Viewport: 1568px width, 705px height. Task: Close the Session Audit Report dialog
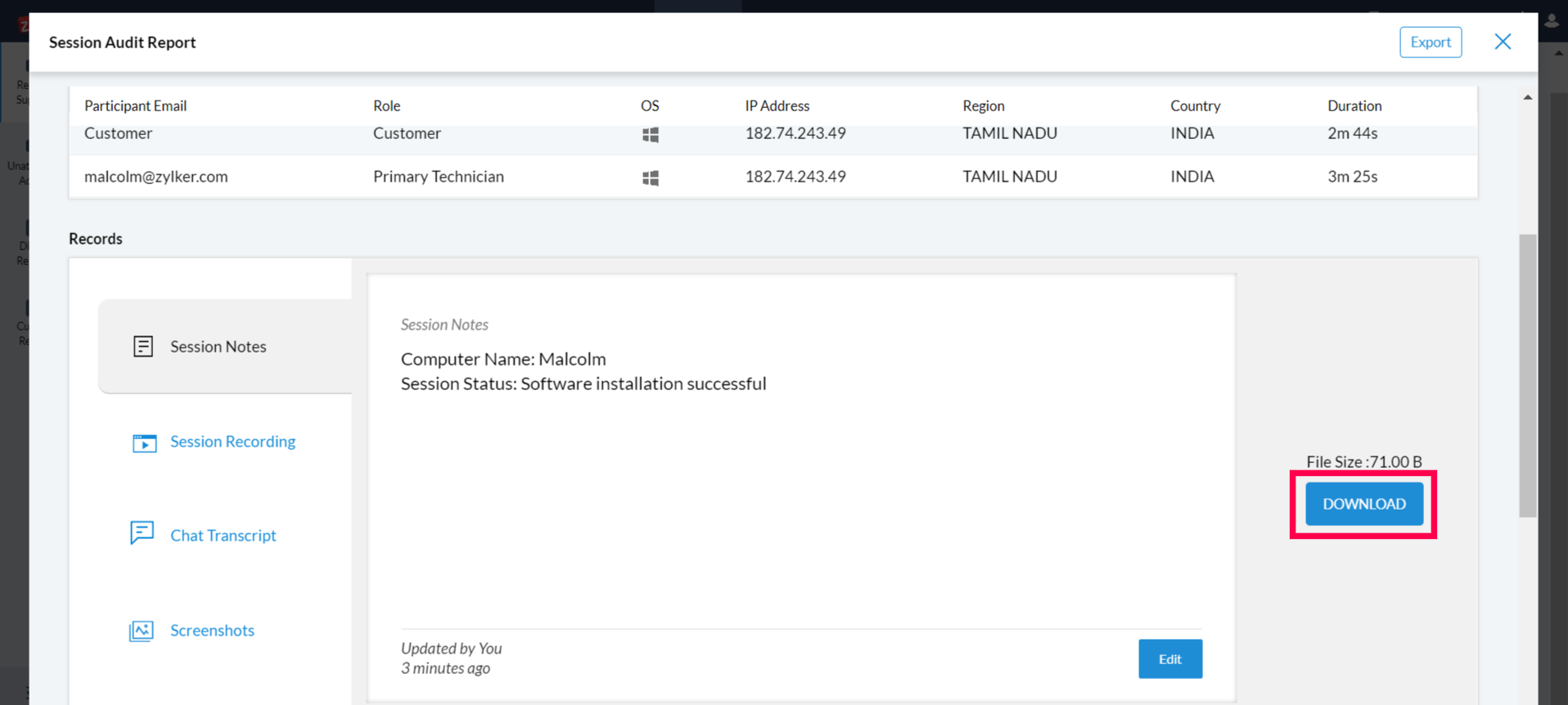tap(1503, 42)
